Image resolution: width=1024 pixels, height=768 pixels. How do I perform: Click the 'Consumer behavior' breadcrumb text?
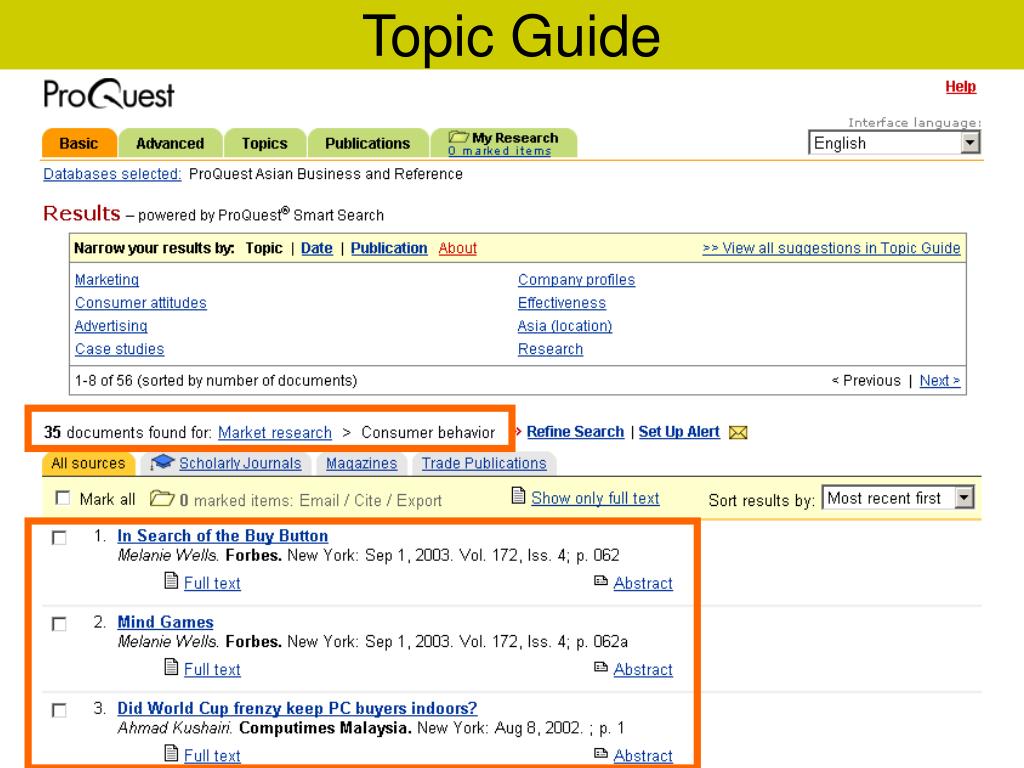pos(428,432)
